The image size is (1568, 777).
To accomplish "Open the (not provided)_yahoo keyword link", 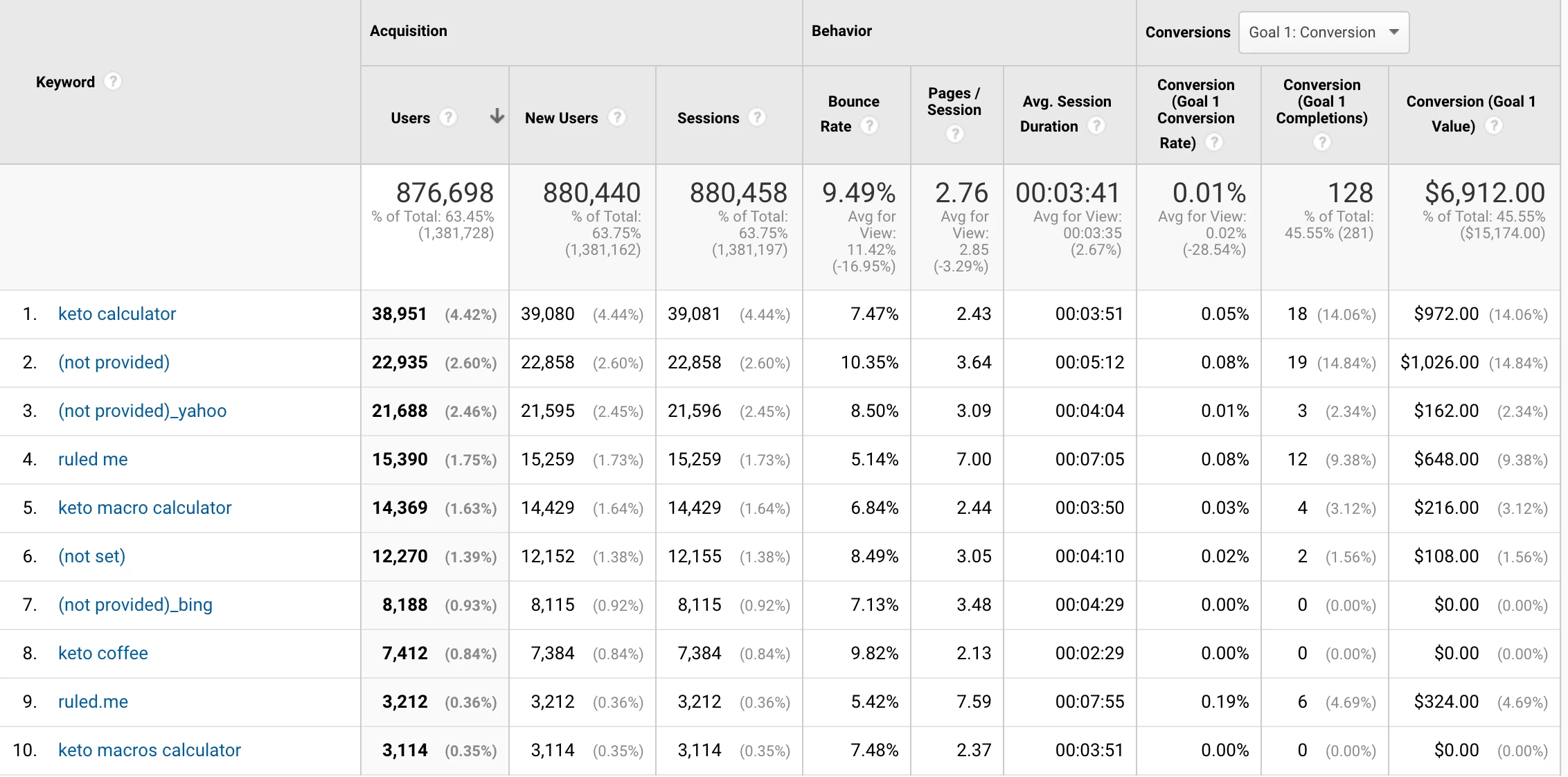I will click(x=142, y=411).
